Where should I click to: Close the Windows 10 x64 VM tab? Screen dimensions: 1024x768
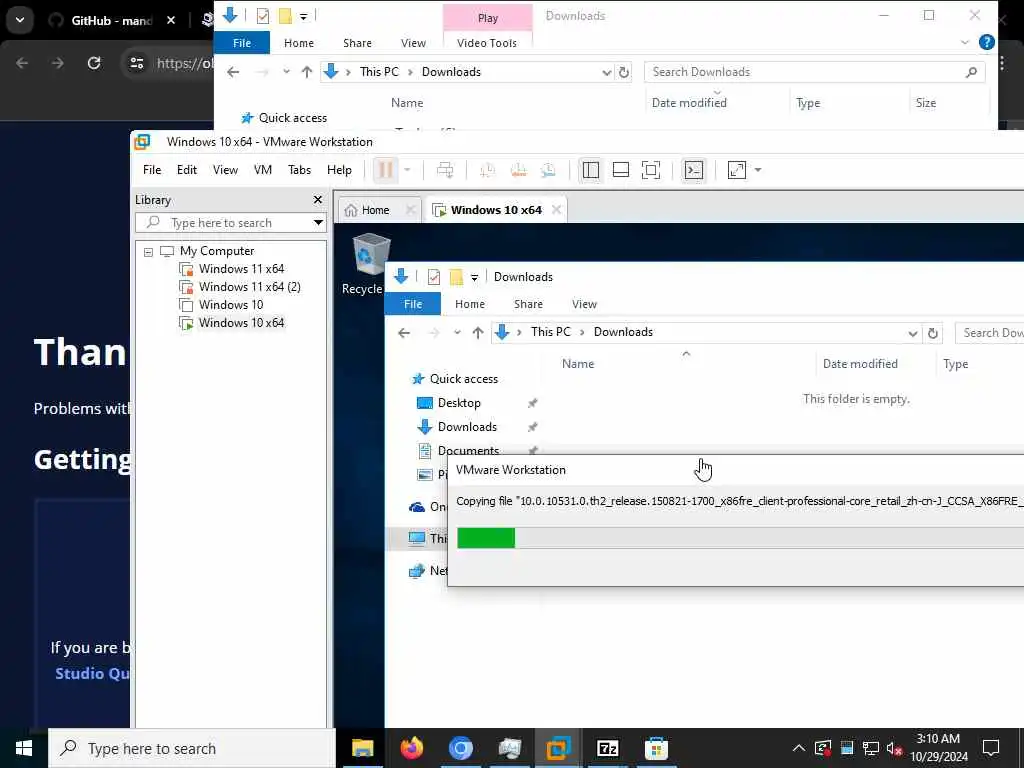(556, 210)
